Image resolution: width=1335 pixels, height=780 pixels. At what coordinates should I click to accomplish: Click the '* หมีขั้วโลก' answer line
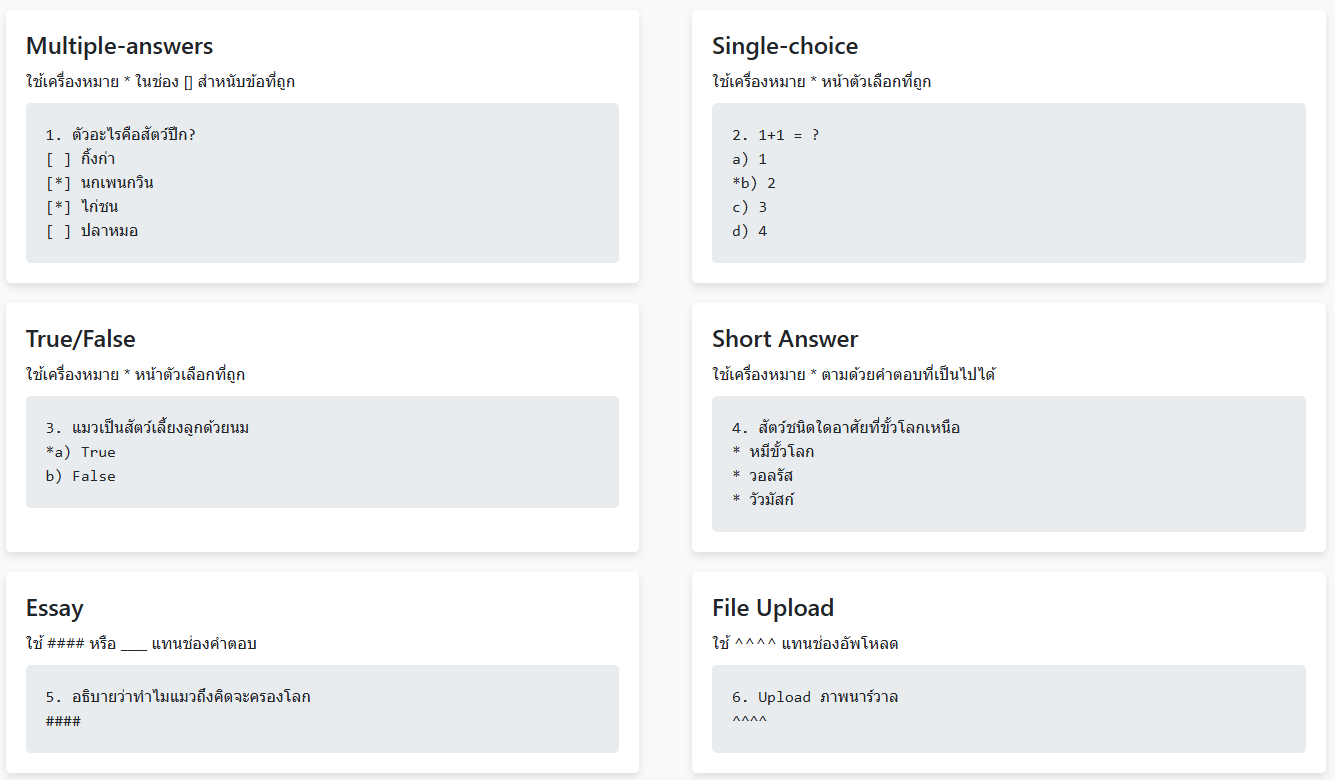(773, 452)
